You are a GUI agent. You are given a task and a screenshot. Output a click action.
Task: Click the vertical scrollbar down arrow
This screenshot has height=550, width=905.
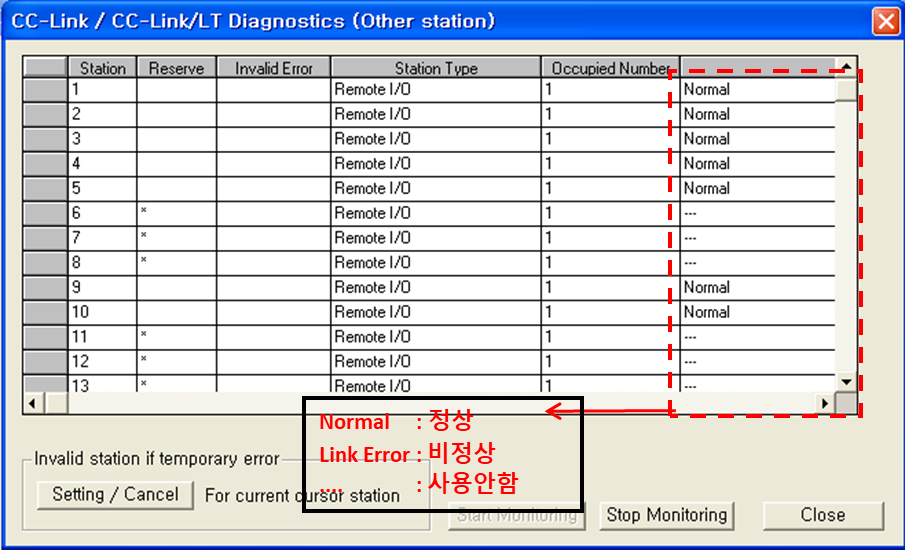[846, 382]
